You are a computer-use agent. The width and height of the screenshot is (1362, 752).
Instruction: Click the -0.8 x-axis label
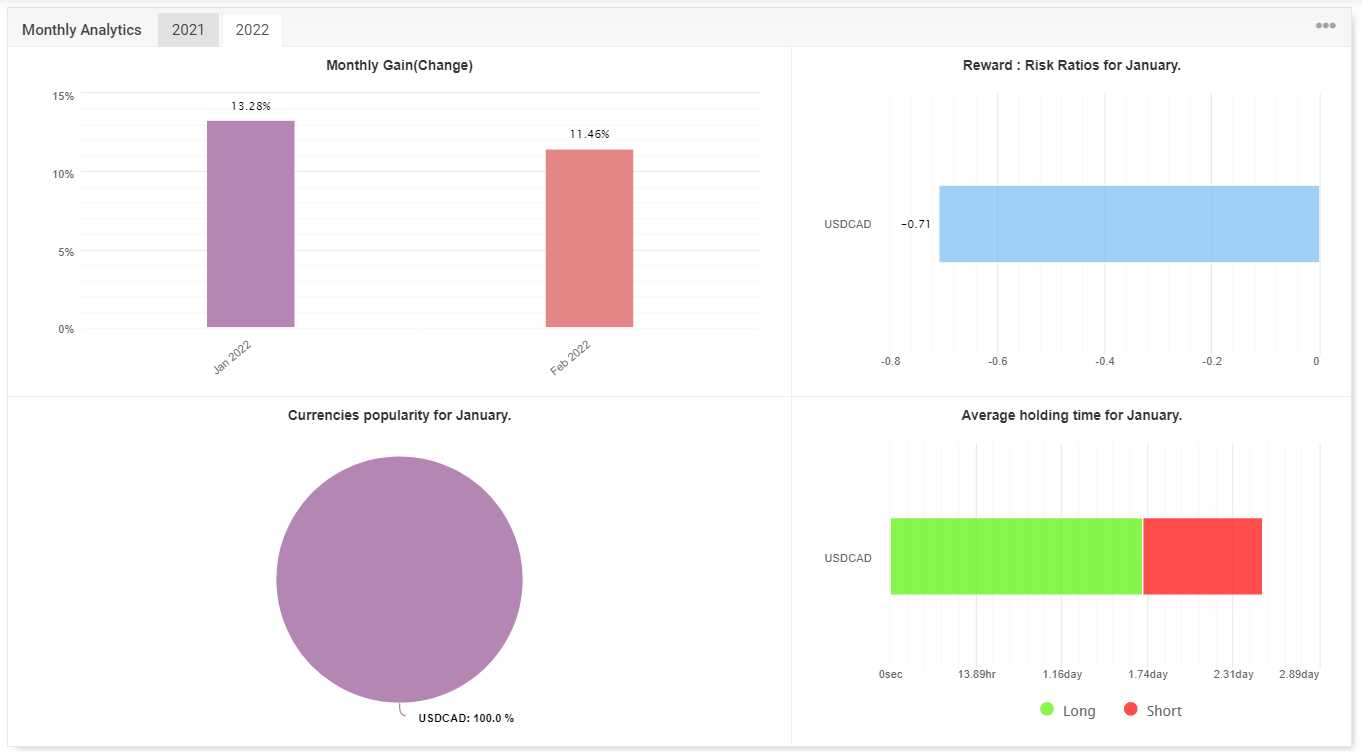tap(890, 362)
